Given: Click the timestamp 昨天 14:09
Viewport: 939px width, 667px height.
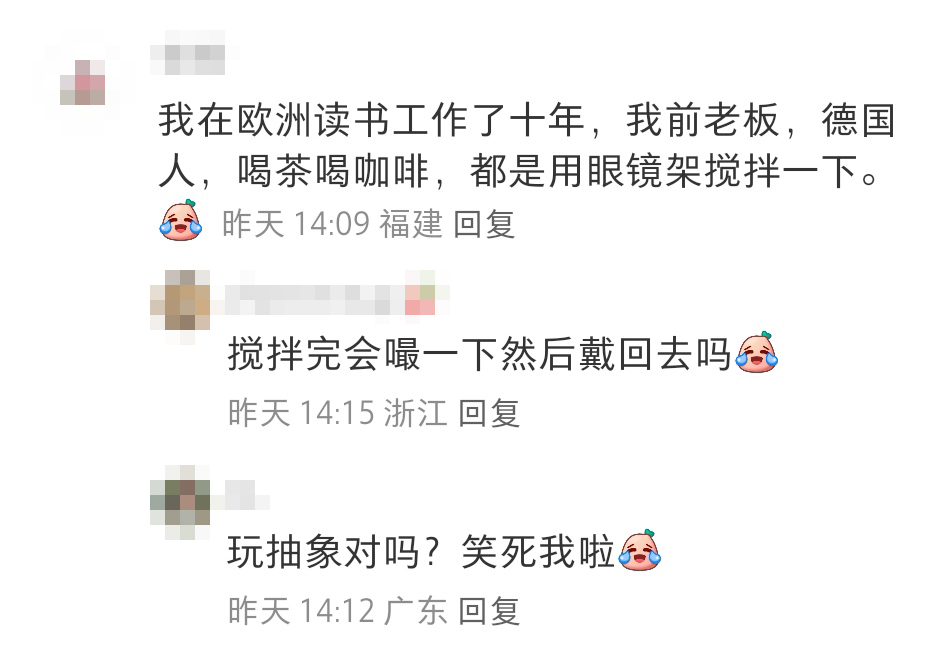Looking at the screenshot, I should tap(296, 225).
